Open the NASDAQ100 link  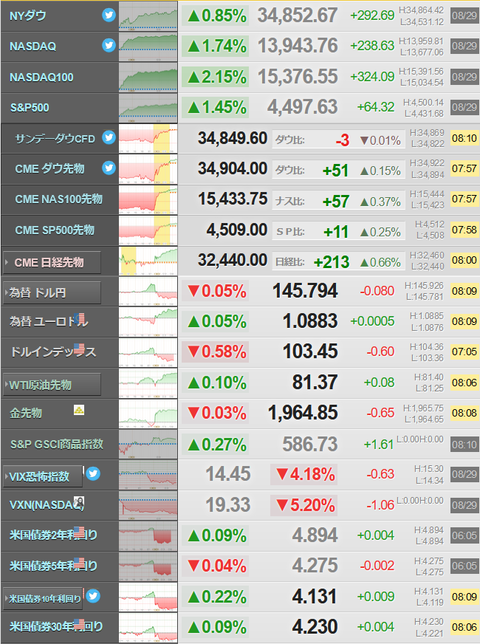coord(41,77)
